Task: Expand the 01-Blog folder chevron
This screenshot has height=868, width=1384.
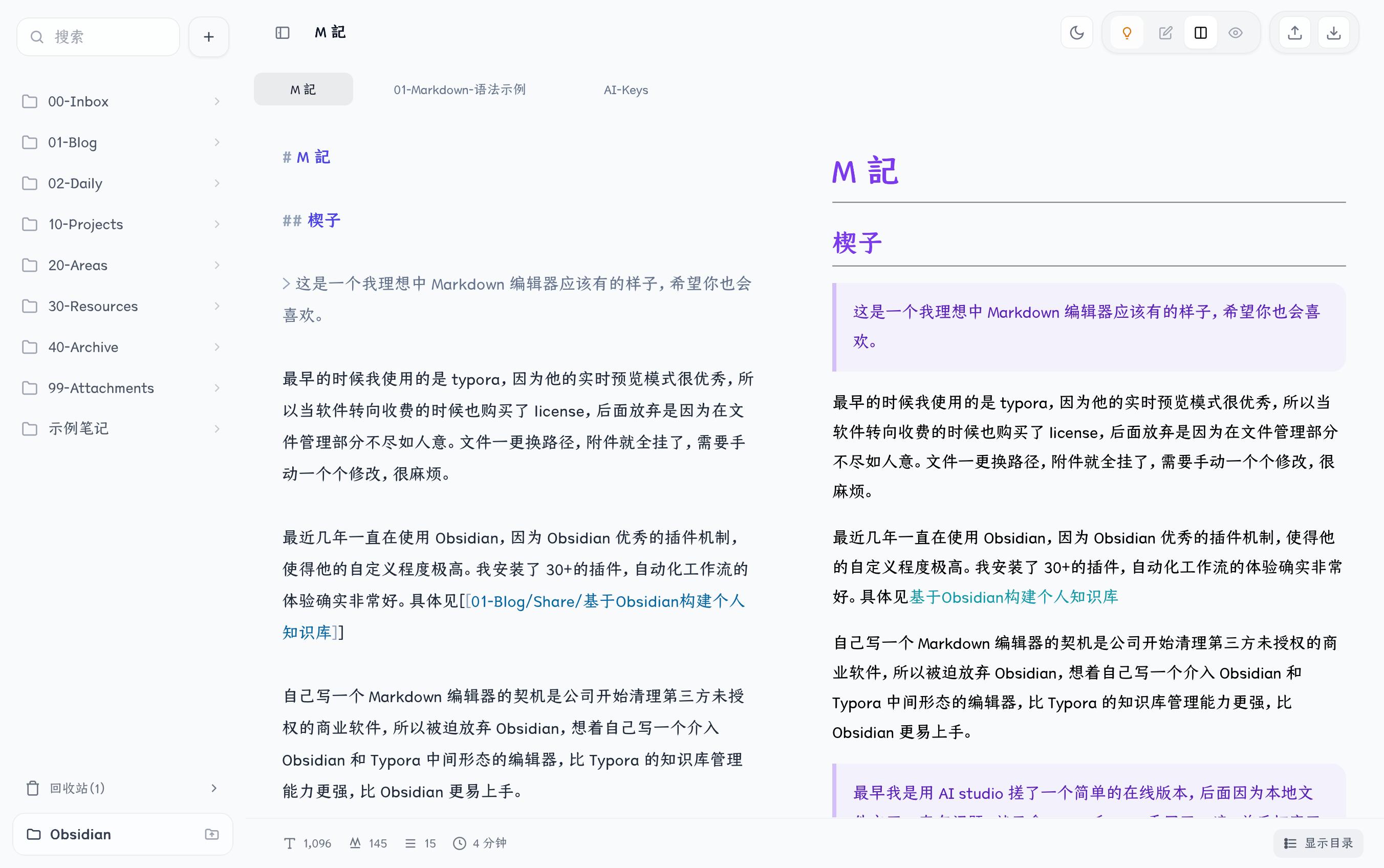Action: [x=217, y=142]
